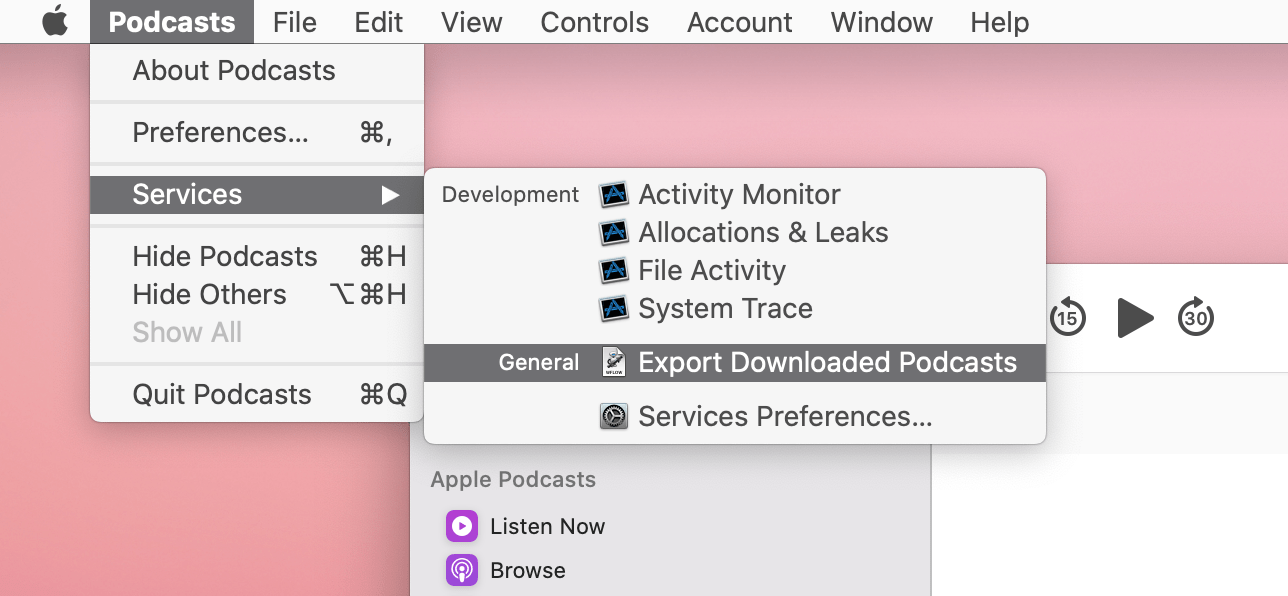
Task: Expand the Services submenu arrow
Action: (390, 194)
